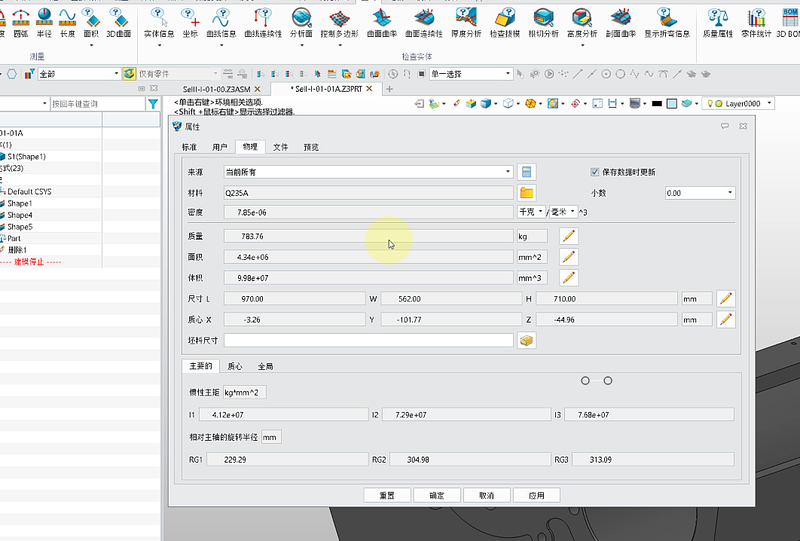
Task: Open the 来源 source dropdown
Action: [368, 172]
